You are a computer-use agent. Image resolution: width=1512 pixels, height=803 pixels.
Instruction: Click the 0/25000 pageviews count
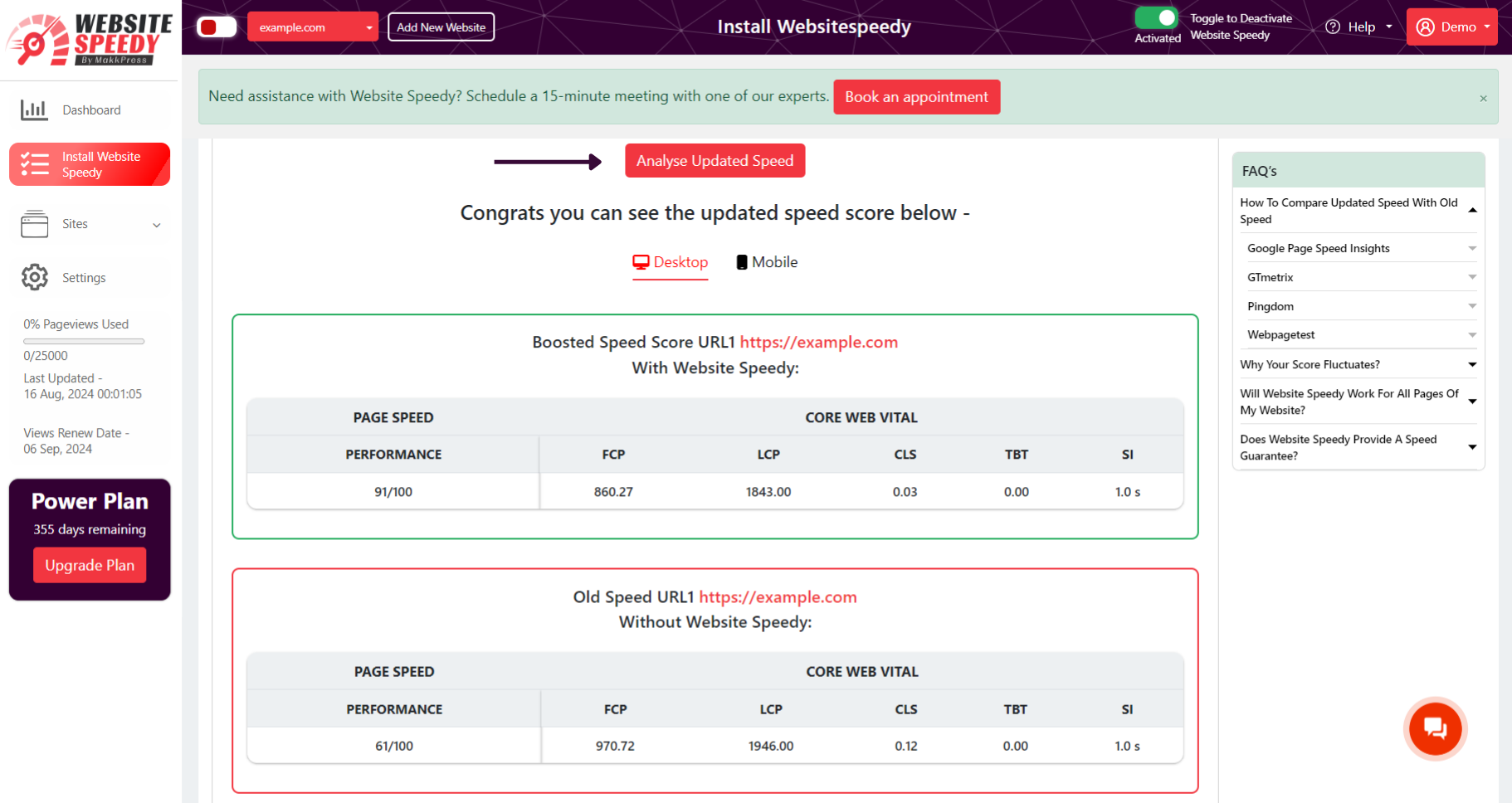coord(46,356)
